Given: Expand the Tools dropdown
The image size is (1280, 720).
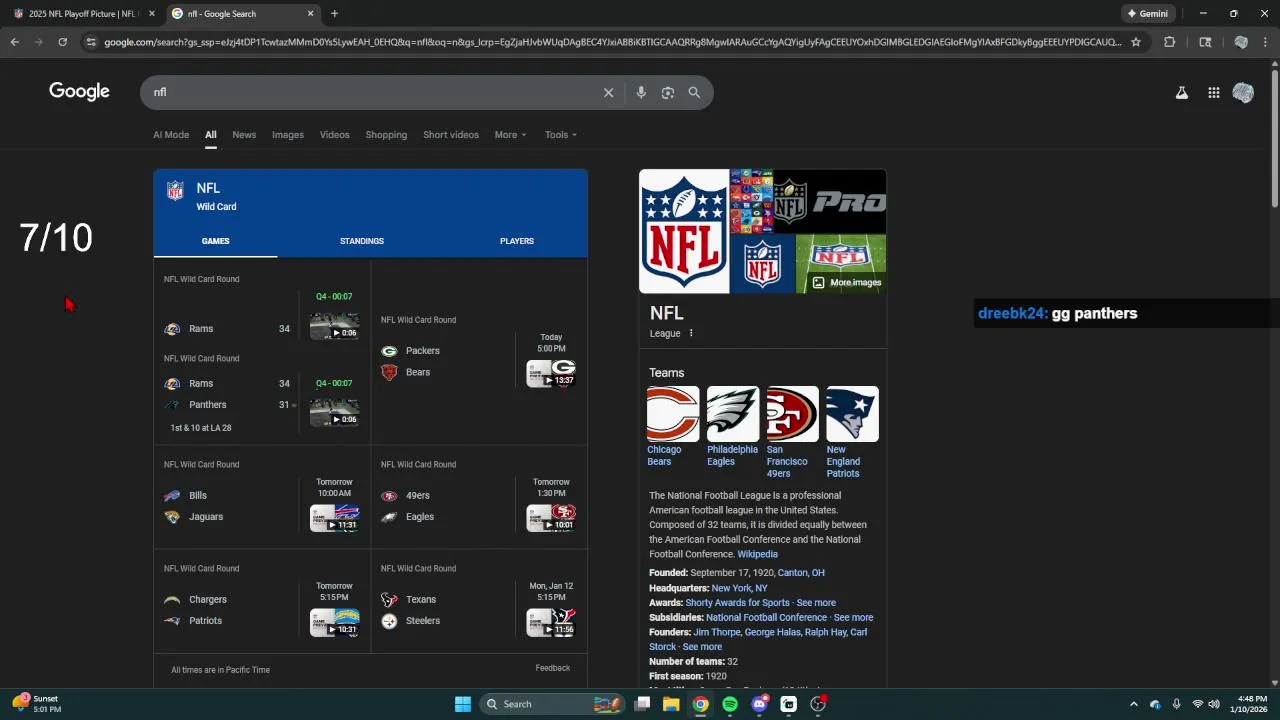Looking at the screenshot, I should pyautogui.click(x=561, y=135).
